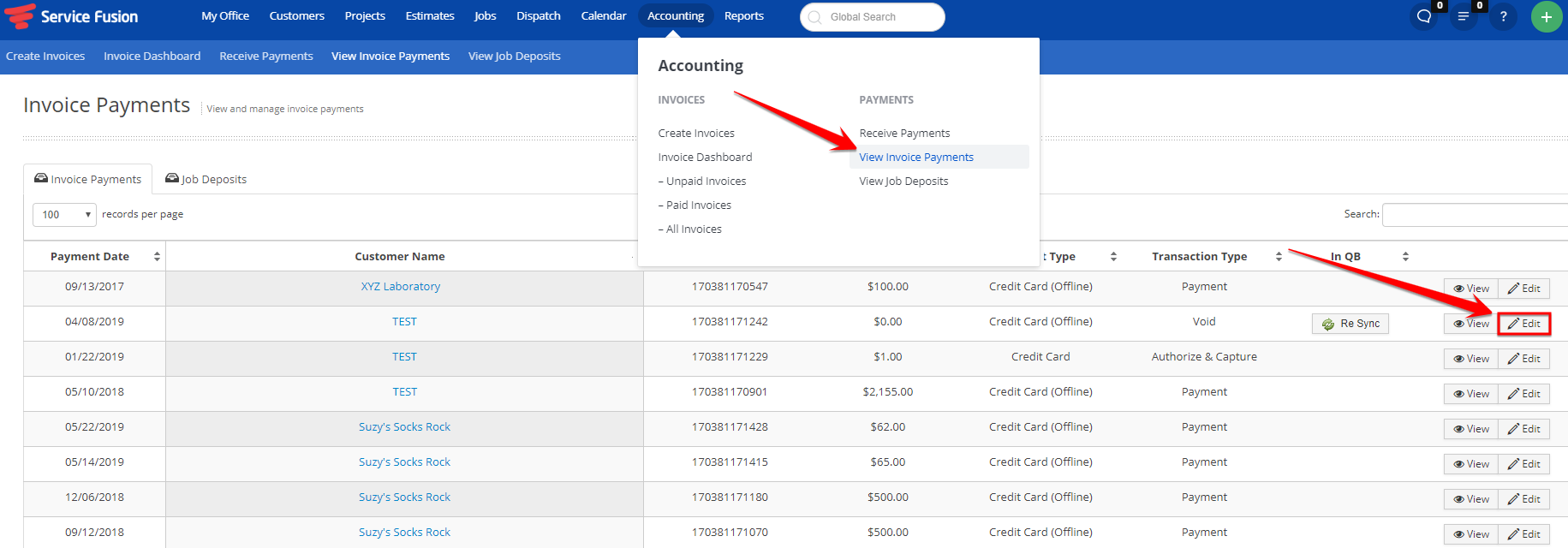This screenshot has width=1568, height=548.
Task: Choose Unpaid Invoices from Accounting menu
Action: 702,181
